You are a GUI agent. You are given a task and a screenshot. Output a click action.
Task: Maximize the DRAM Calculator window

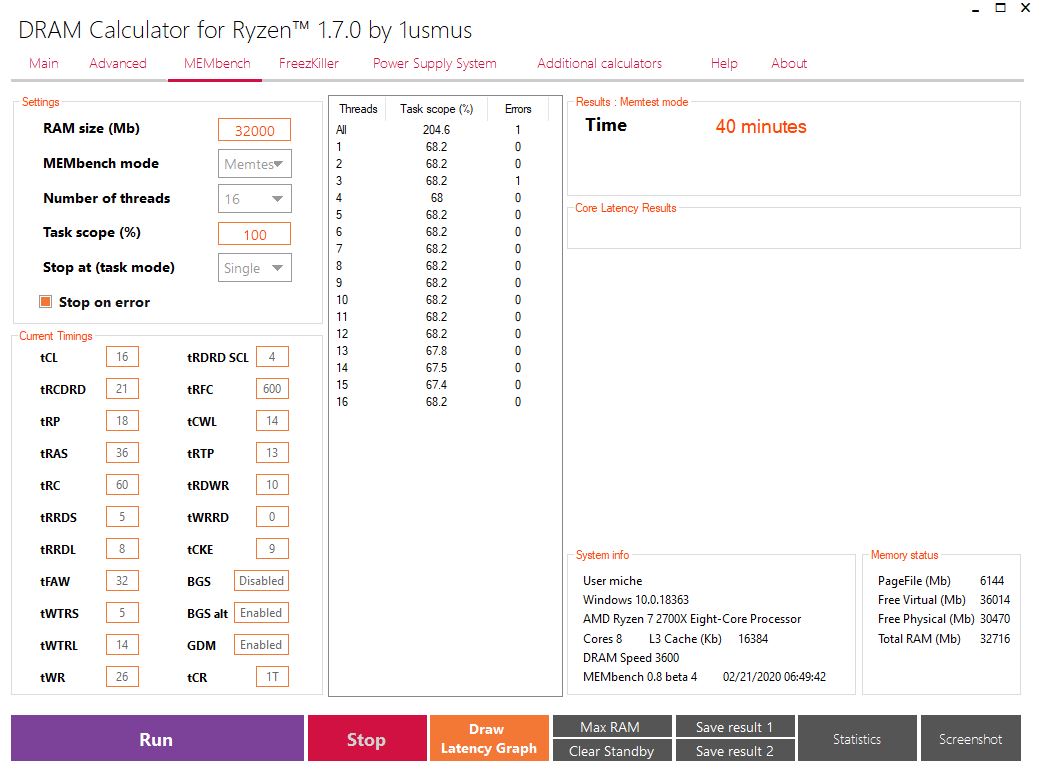(x=1001, y=8)
